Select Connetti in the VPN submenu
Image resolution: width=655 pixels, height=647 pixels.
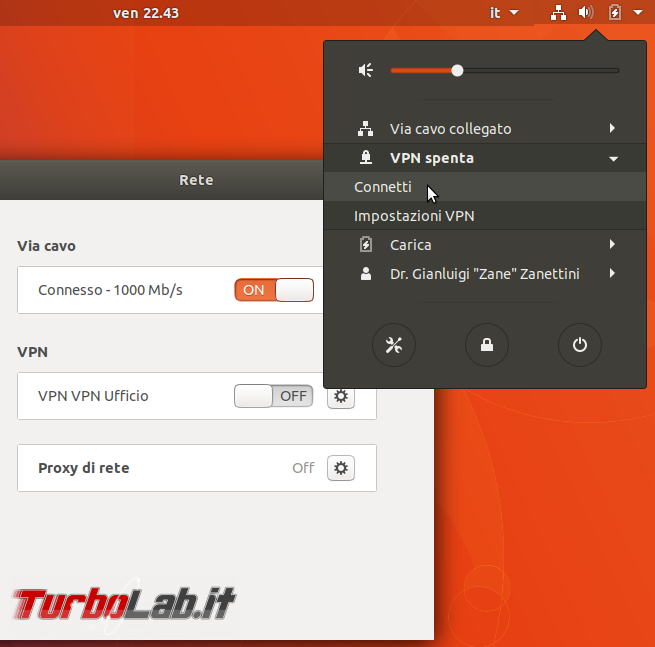[485, 187]
